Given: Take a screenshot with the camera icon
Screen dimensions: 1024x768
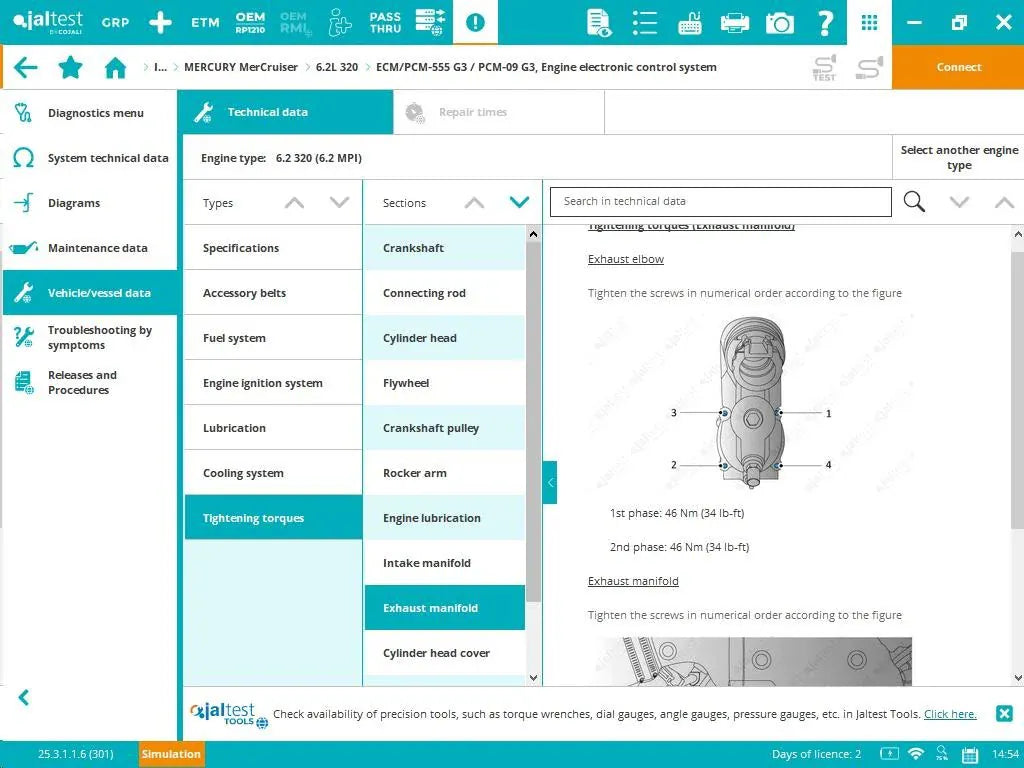Looking at the screenshot, I should 780,21.
